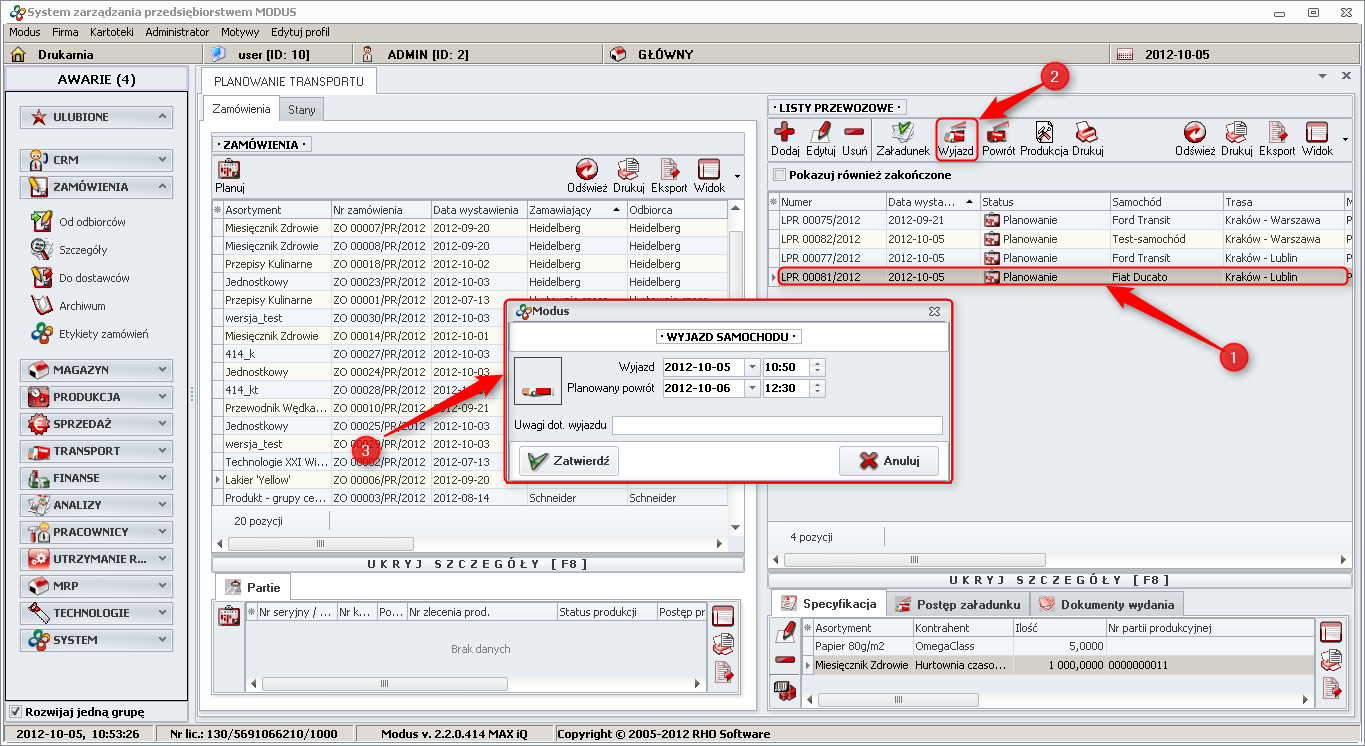Expand the MAGAZYN sidebar group

[x=96, y=370]
